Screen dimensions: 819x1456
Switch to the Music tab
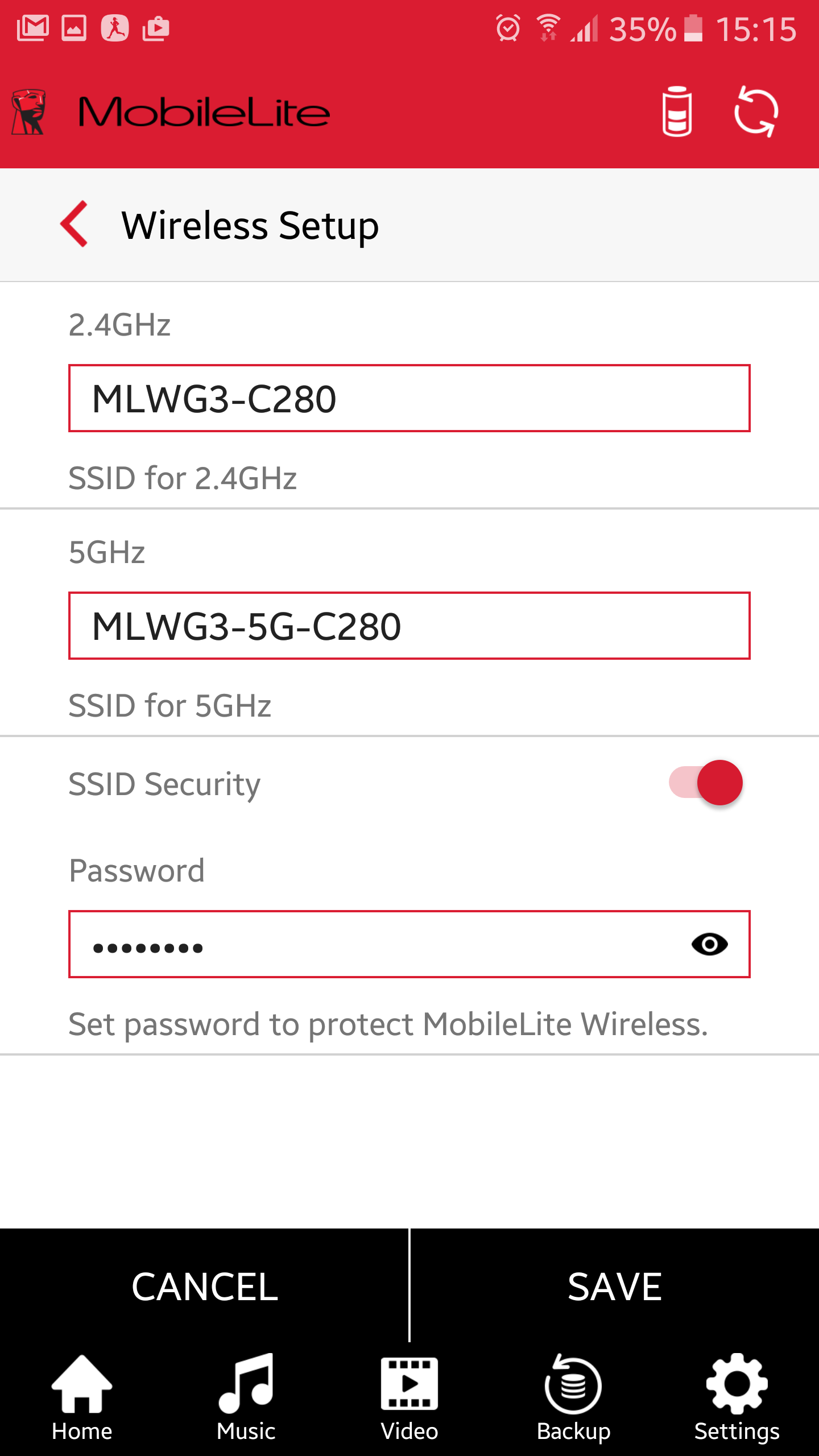[246, 1399]
